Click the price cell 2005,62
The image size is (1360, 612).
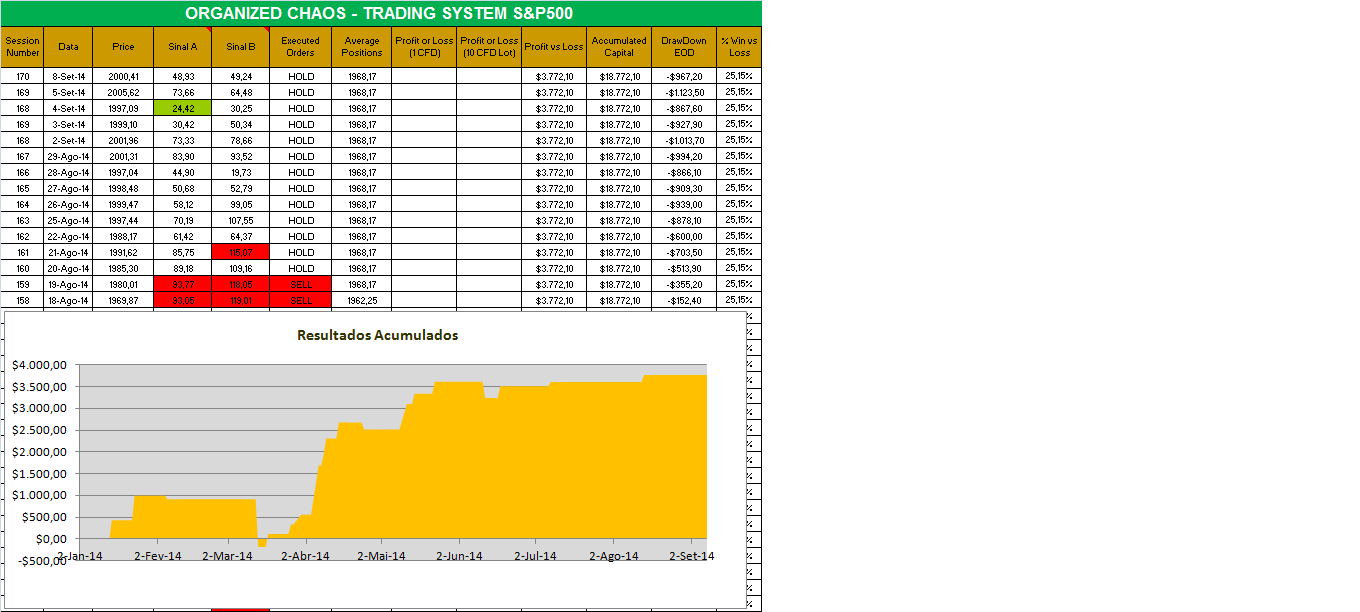[123, 92]
